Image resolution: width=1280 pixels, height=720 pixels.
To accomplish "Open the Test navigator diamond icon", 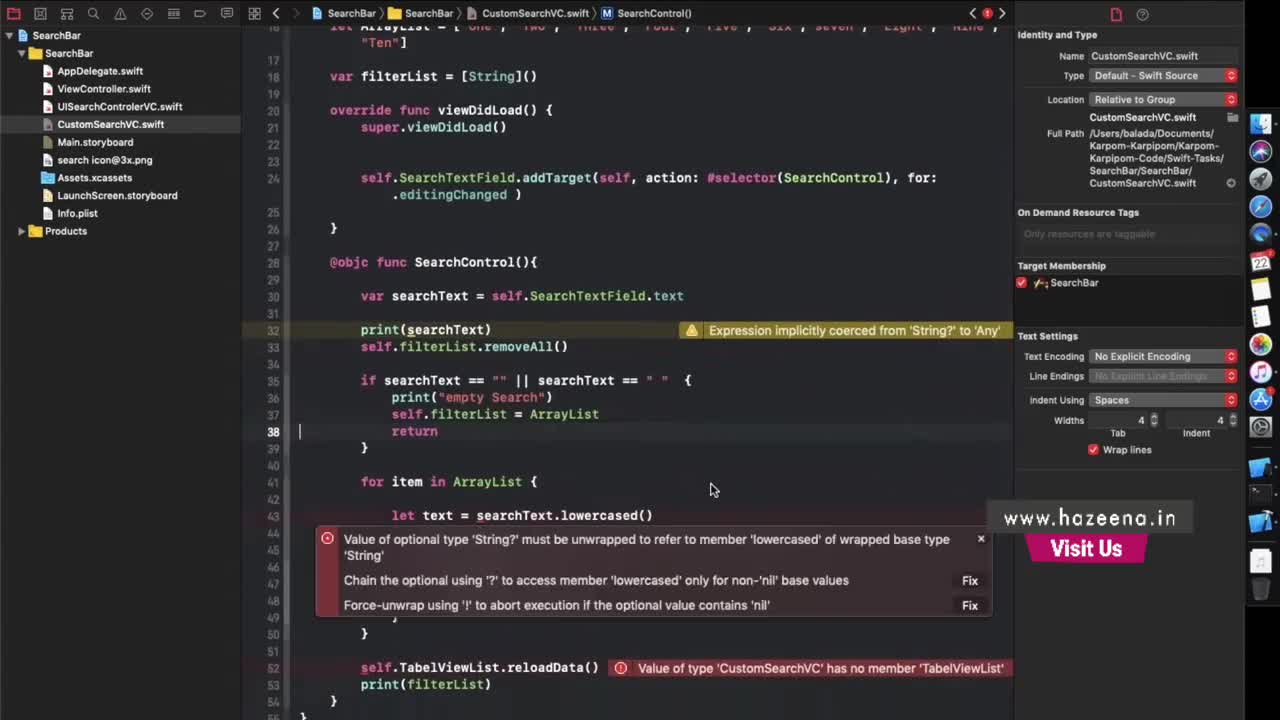I will 147,13.
